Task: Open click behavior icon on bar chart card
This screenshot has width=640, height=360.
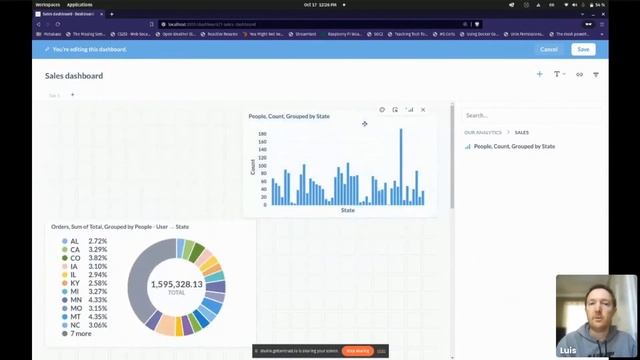Action: click(395, 110)
